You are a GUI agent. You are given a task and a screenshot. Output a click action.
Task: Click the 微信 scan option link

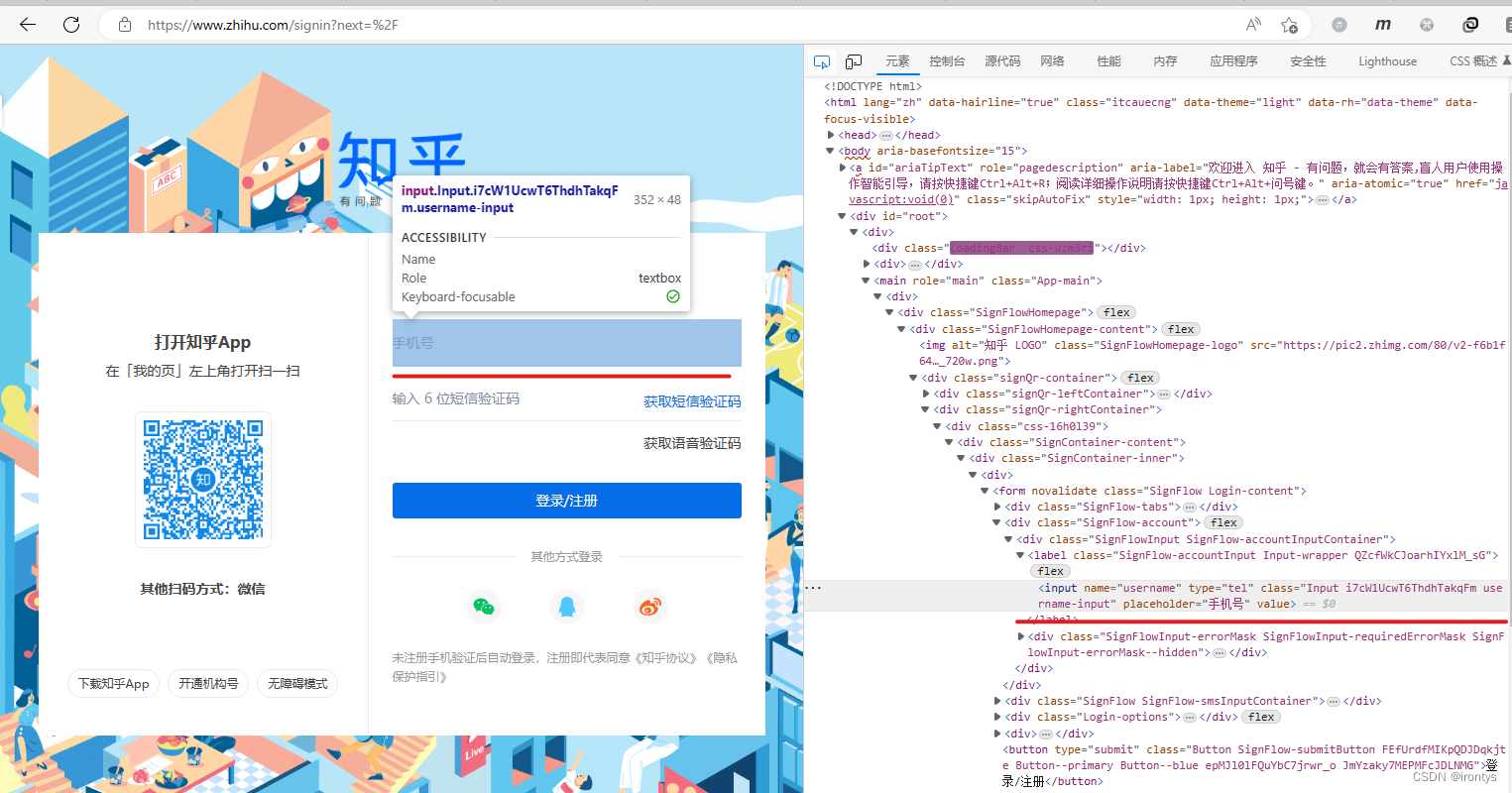coord(251,589)
